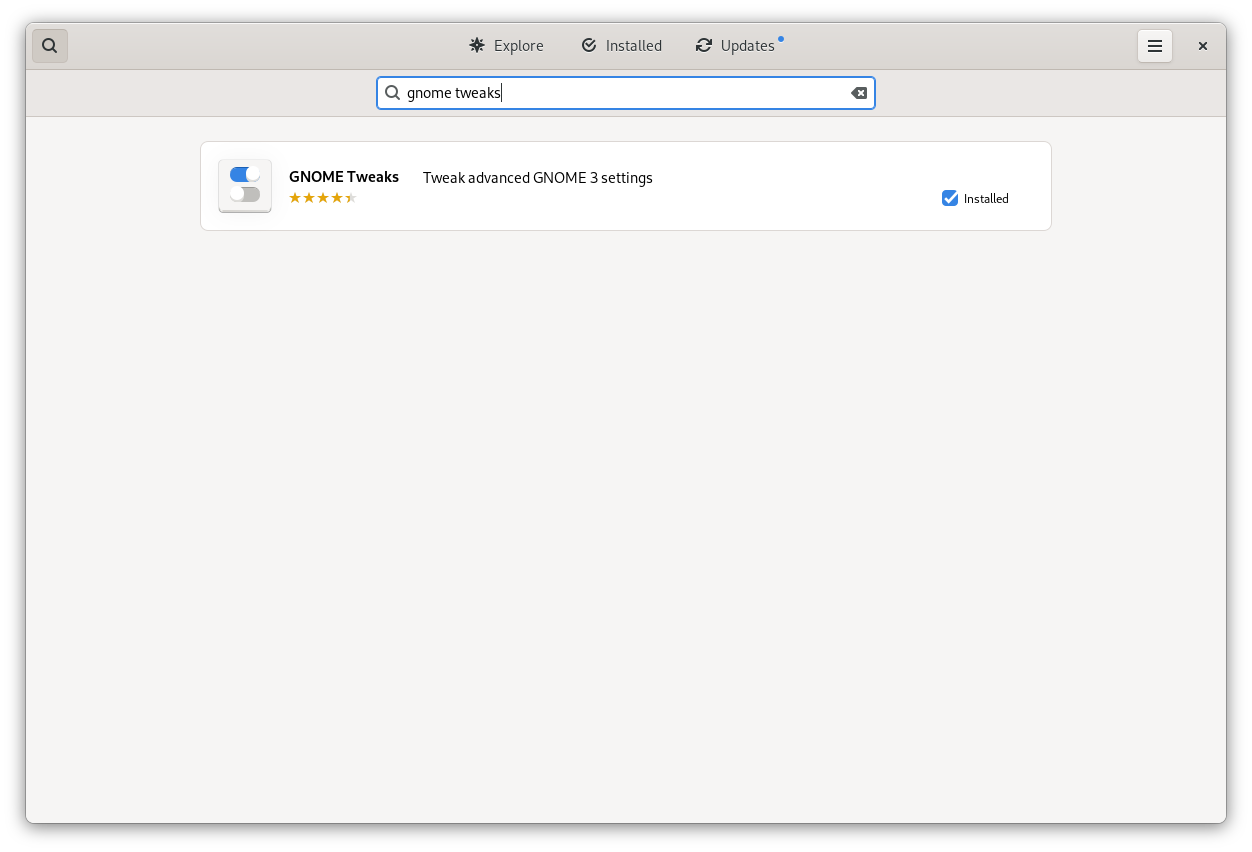
Task: Click inside the search input field
Action: click(x=626, y=92)
